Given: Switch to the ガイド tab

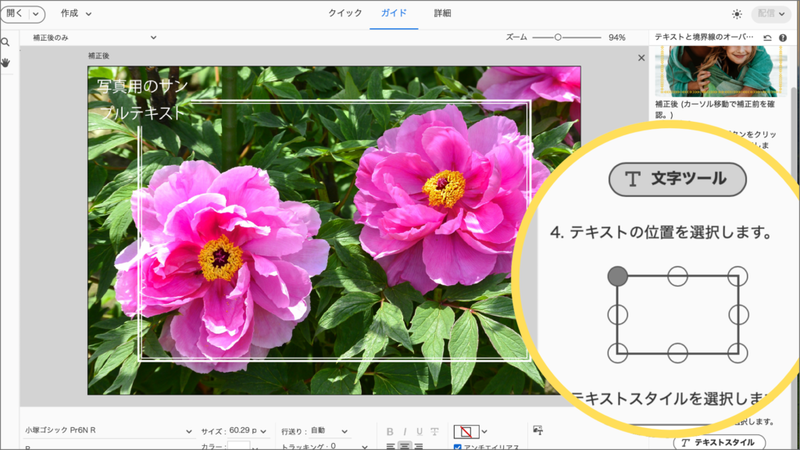Looking at the screenshot, I should coord(394,14).
